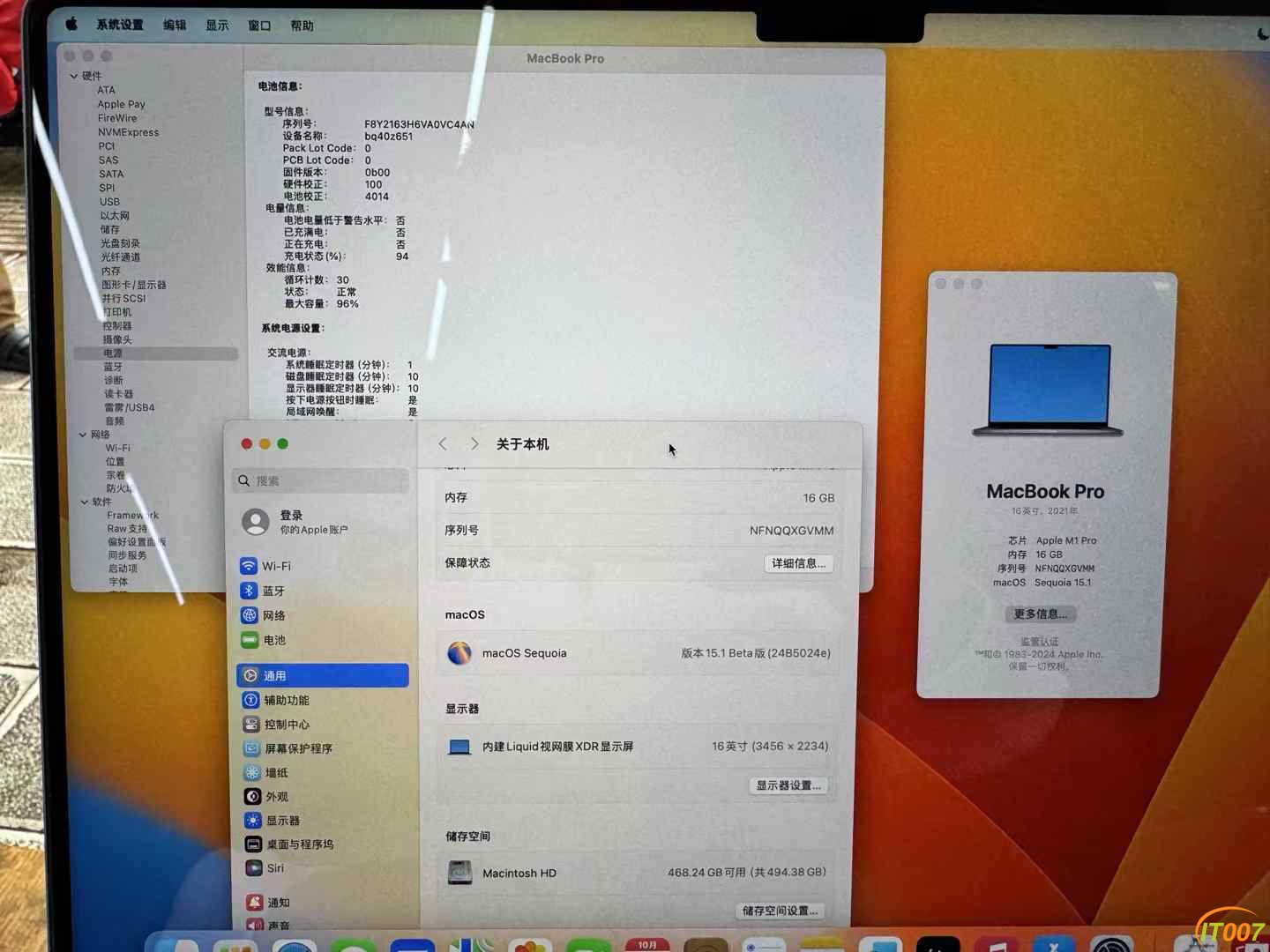Open Calendar icon in the Dock
The image size is (1270, 952).
point(648,945)
